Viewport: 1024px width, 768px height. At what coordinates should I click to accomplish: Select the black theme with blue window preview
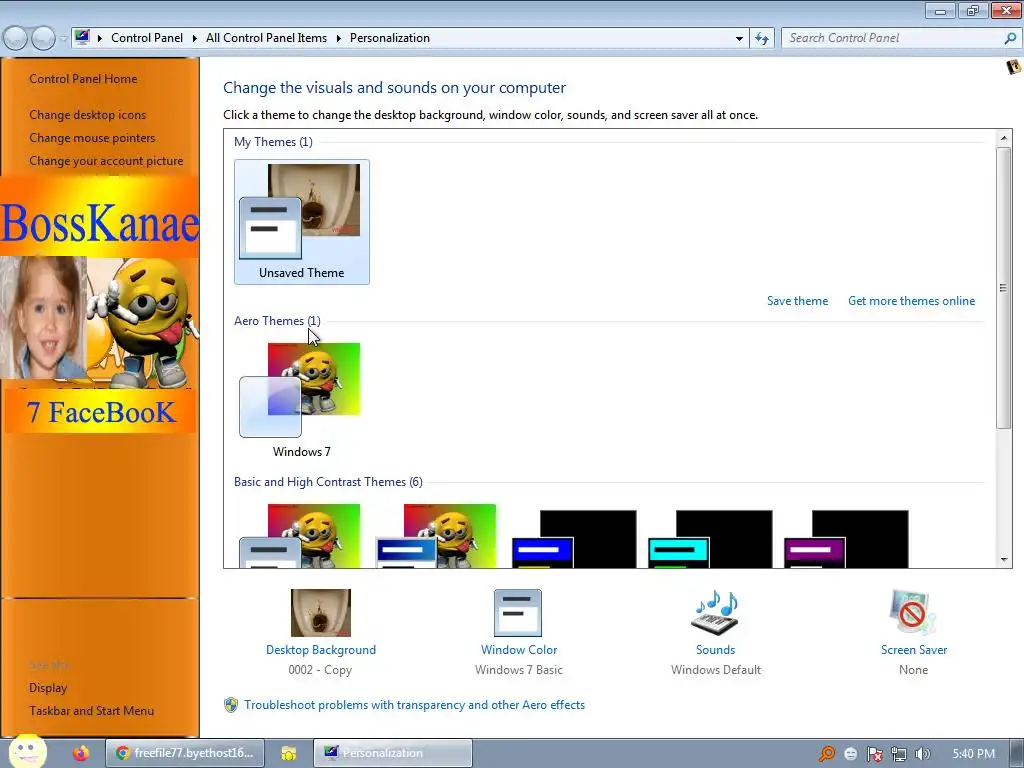click(x=574, y=539)
